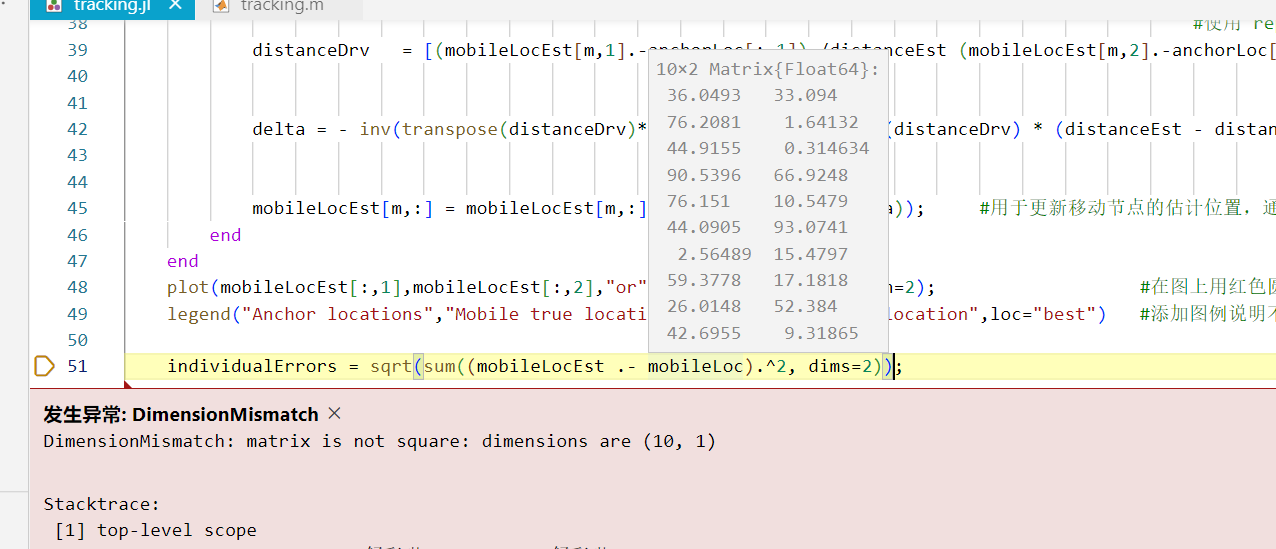This screenshot has height=549, width=1276.
Task: Click value 66.9248 in the matrix hover
Action: [x=811, y=175]
